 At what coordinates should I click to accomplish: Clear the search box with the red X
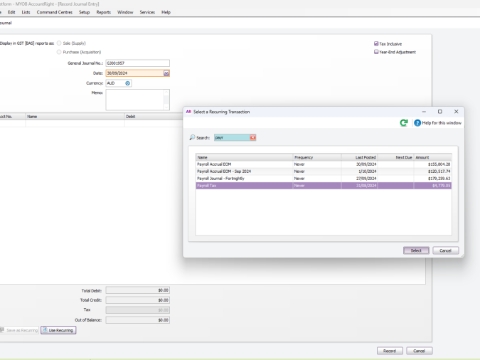click(253, 138)
